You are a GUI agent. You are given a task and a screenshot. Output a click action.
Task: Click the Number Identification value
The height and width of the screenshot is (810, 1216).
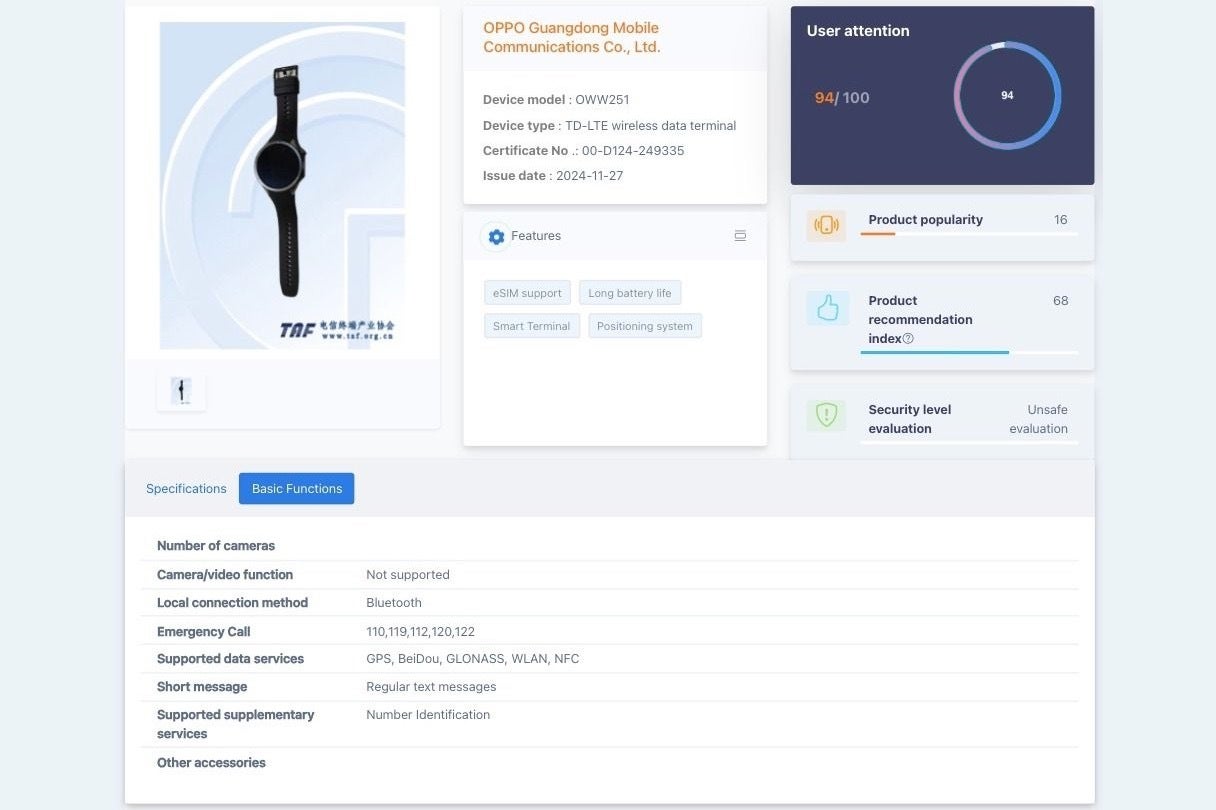[x=428, y=715]
